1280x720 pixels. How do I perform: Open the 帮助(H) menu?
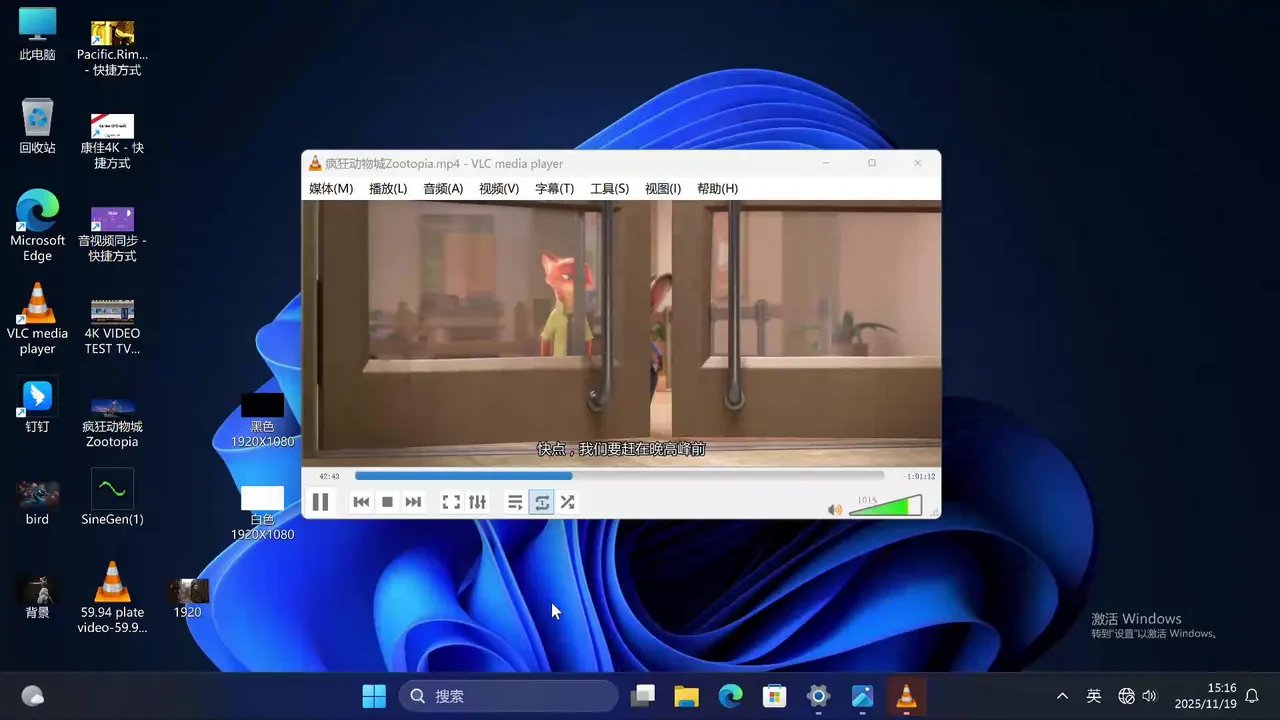tap(717, 188)
